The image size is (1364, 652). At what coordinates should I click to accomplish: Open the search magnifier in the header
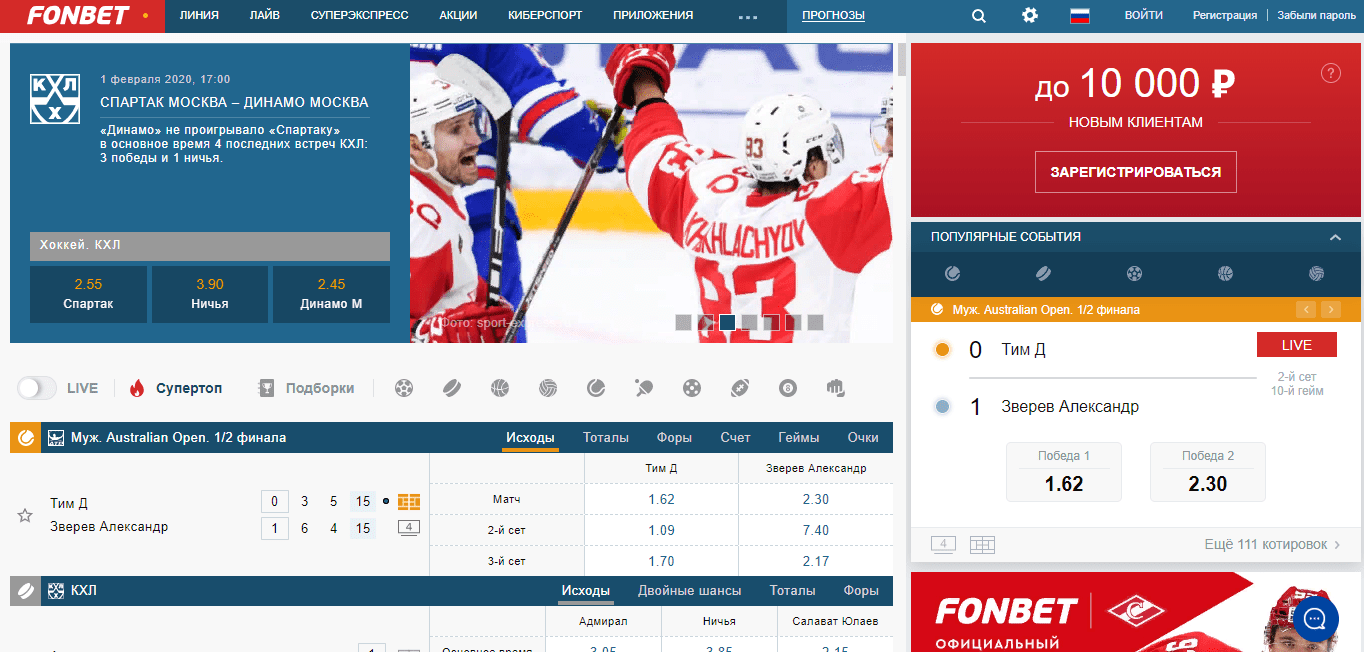tap(978, 16)
